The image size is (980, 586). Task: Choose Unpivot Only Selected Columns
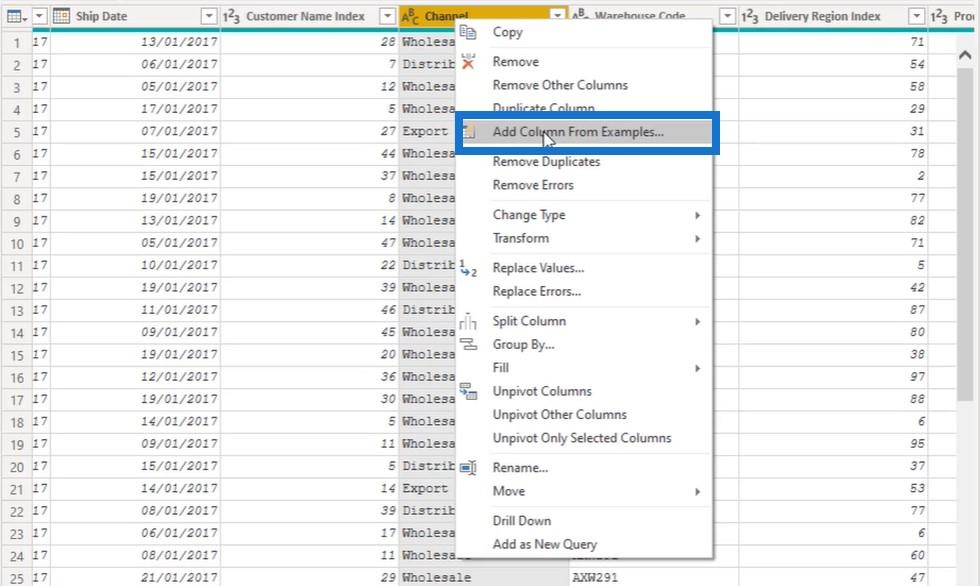coord(582,438)
